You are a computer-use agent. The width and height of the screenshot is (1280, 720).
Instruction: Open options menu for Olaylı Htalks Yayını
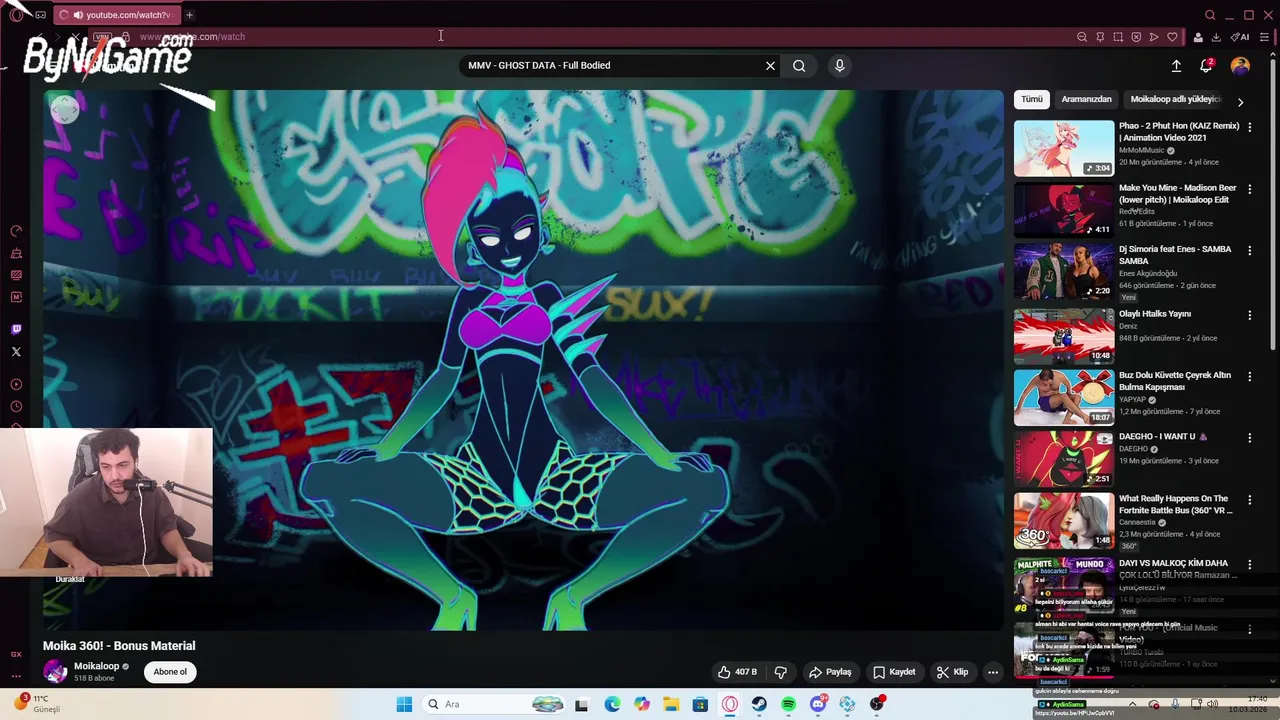(1249, 315)
